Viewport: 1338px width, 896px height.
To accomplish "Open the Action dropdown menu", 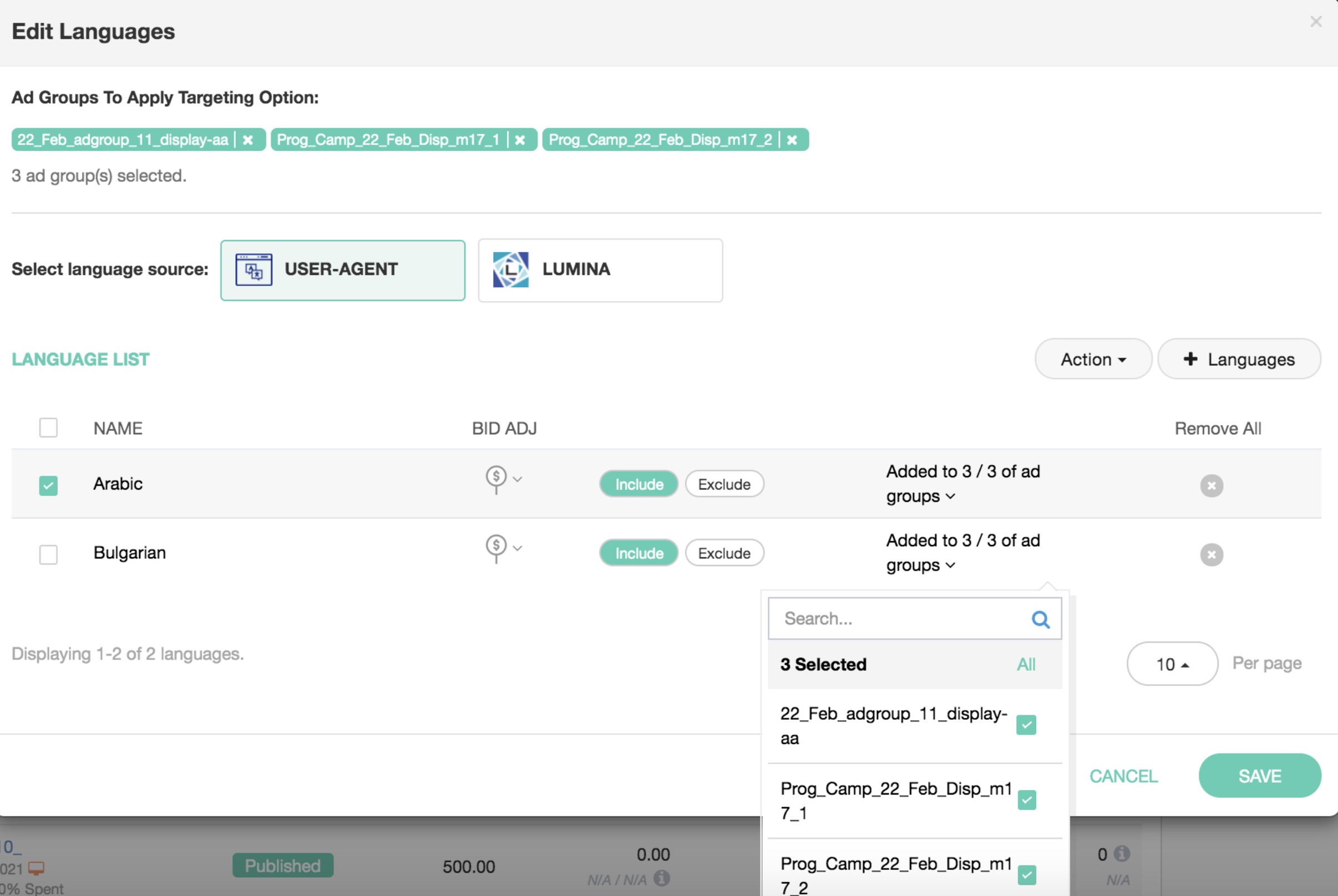I will tap(1093, 359).
